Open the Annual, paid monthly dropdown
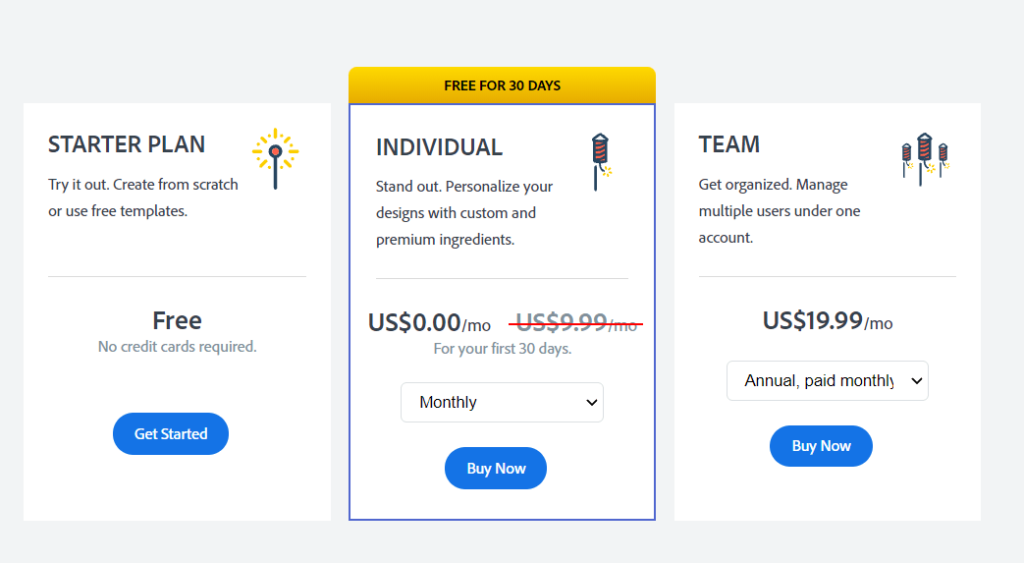The width and height of the screenshot is (1024, 563). (827, 381)
